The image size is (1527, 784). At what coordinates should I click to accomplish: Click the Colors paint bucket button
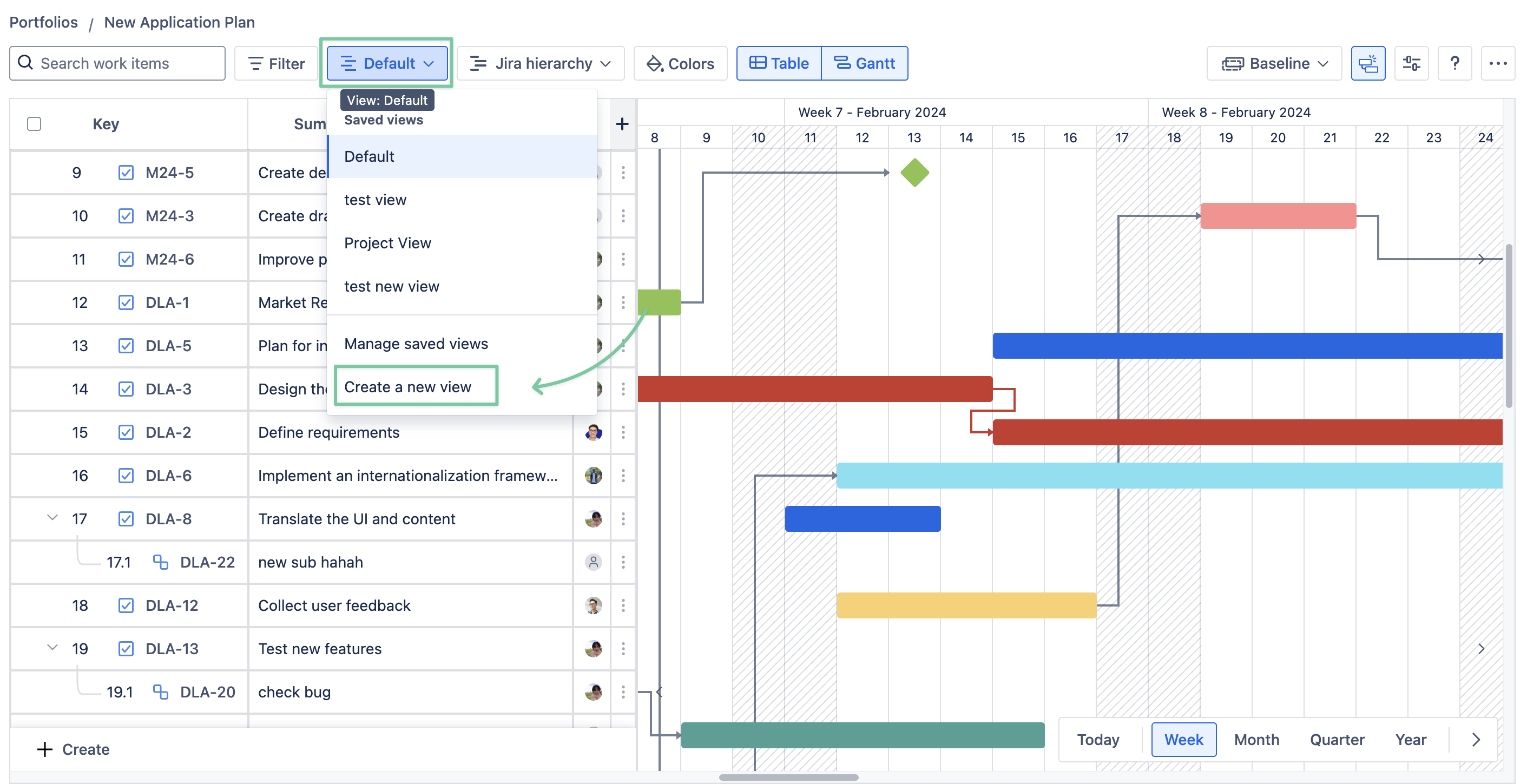click(x=680, y=63)
